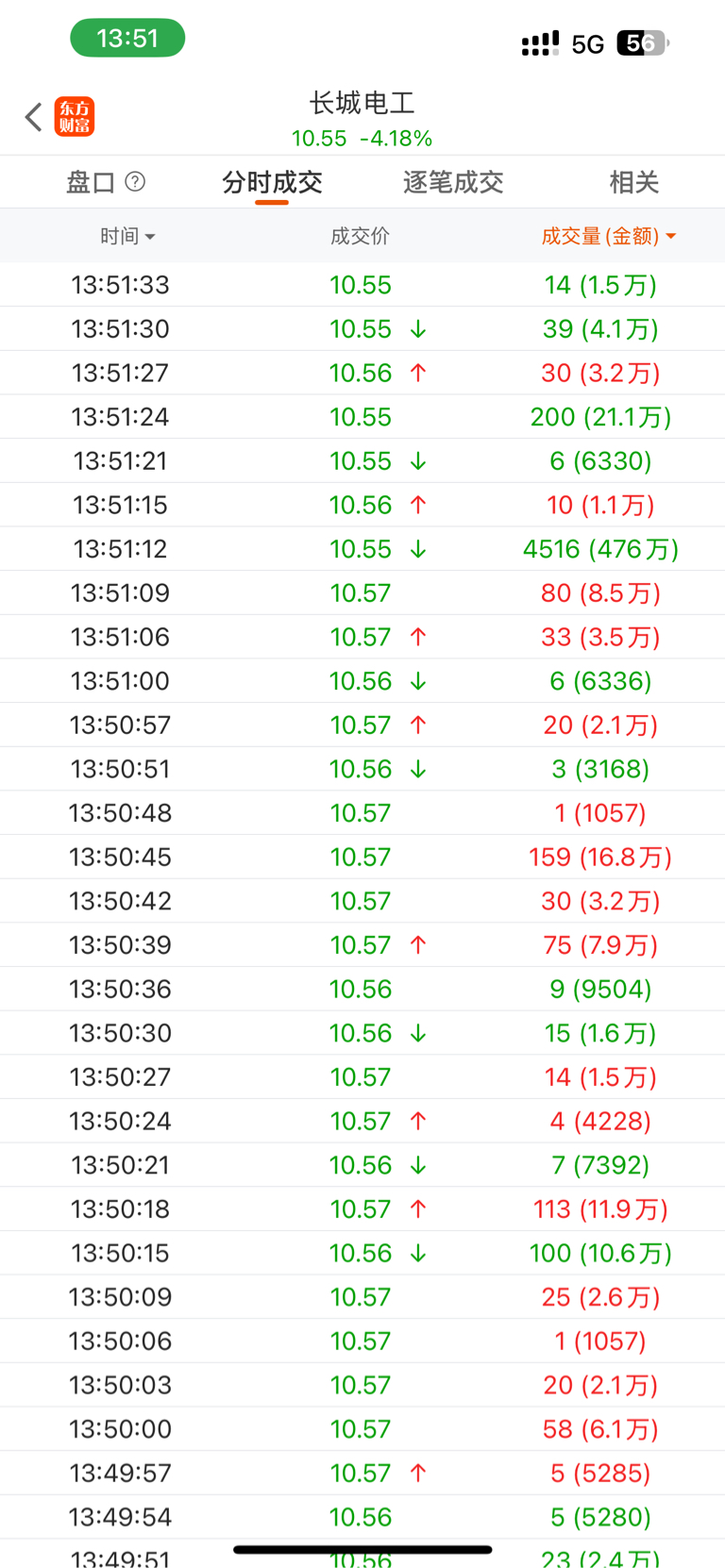Tap the battery indicator in status bar
The image size is (725, 1568).
642,43
